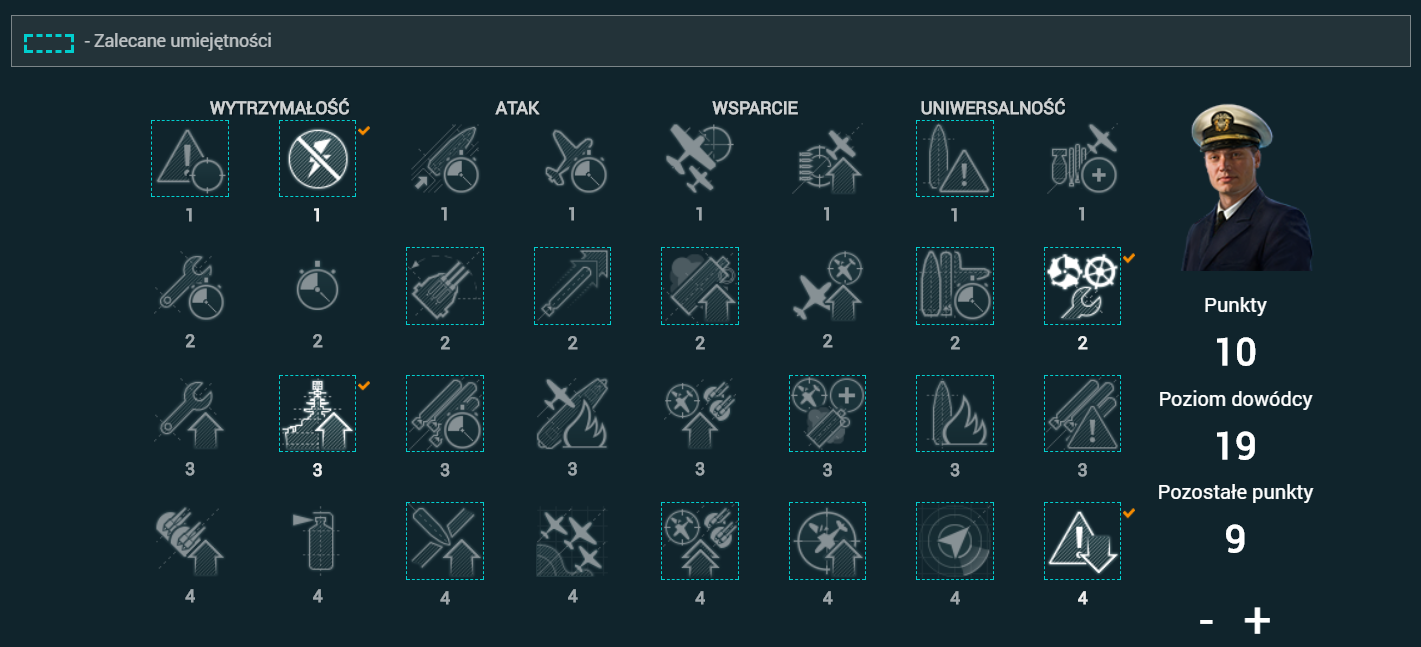Select Demolition Expert shell-with-flame skill

click(x=955, y=414)
